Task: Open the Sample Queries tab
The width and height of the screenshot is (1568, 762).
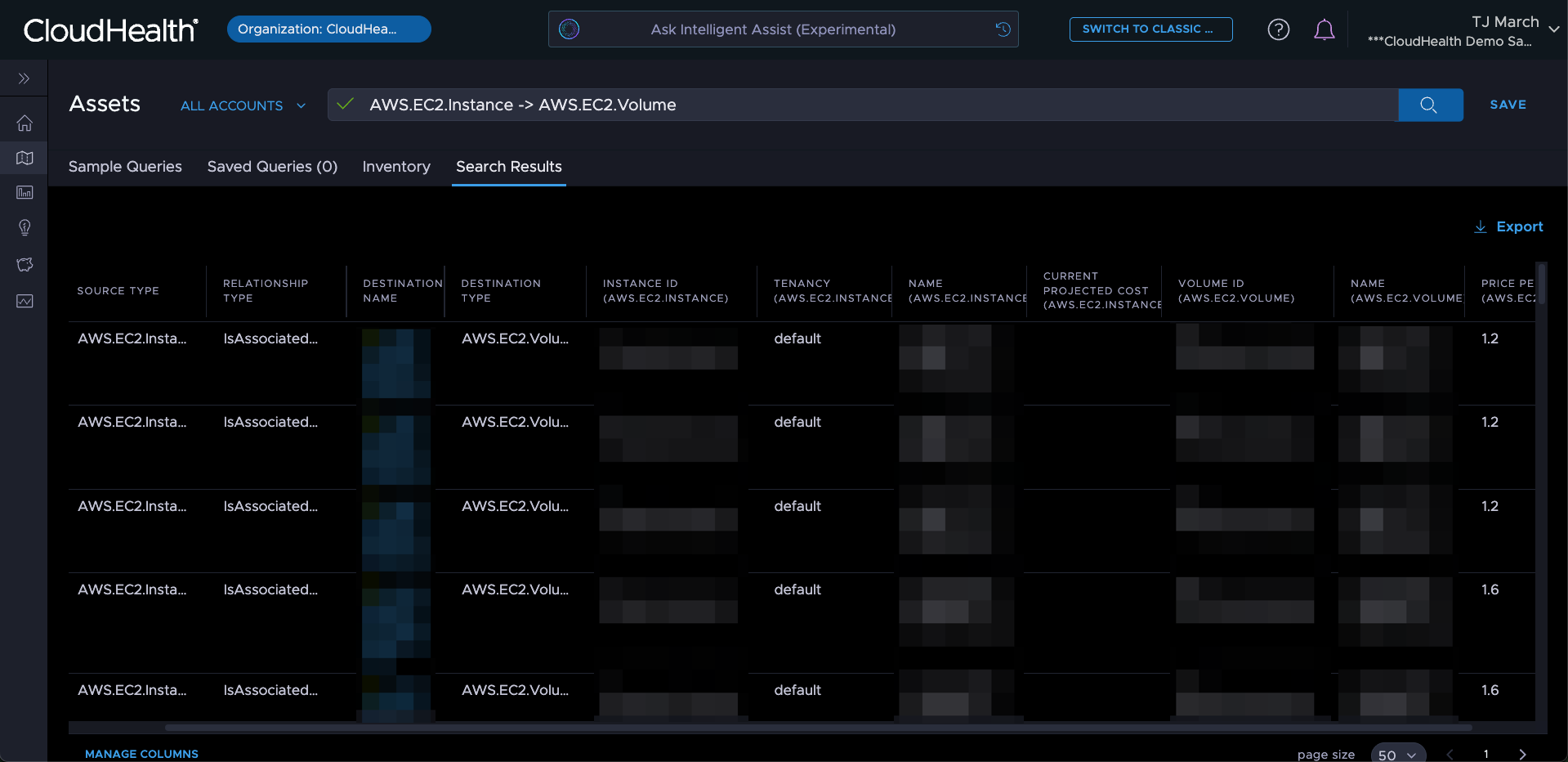Action: [x=124, y=167]
